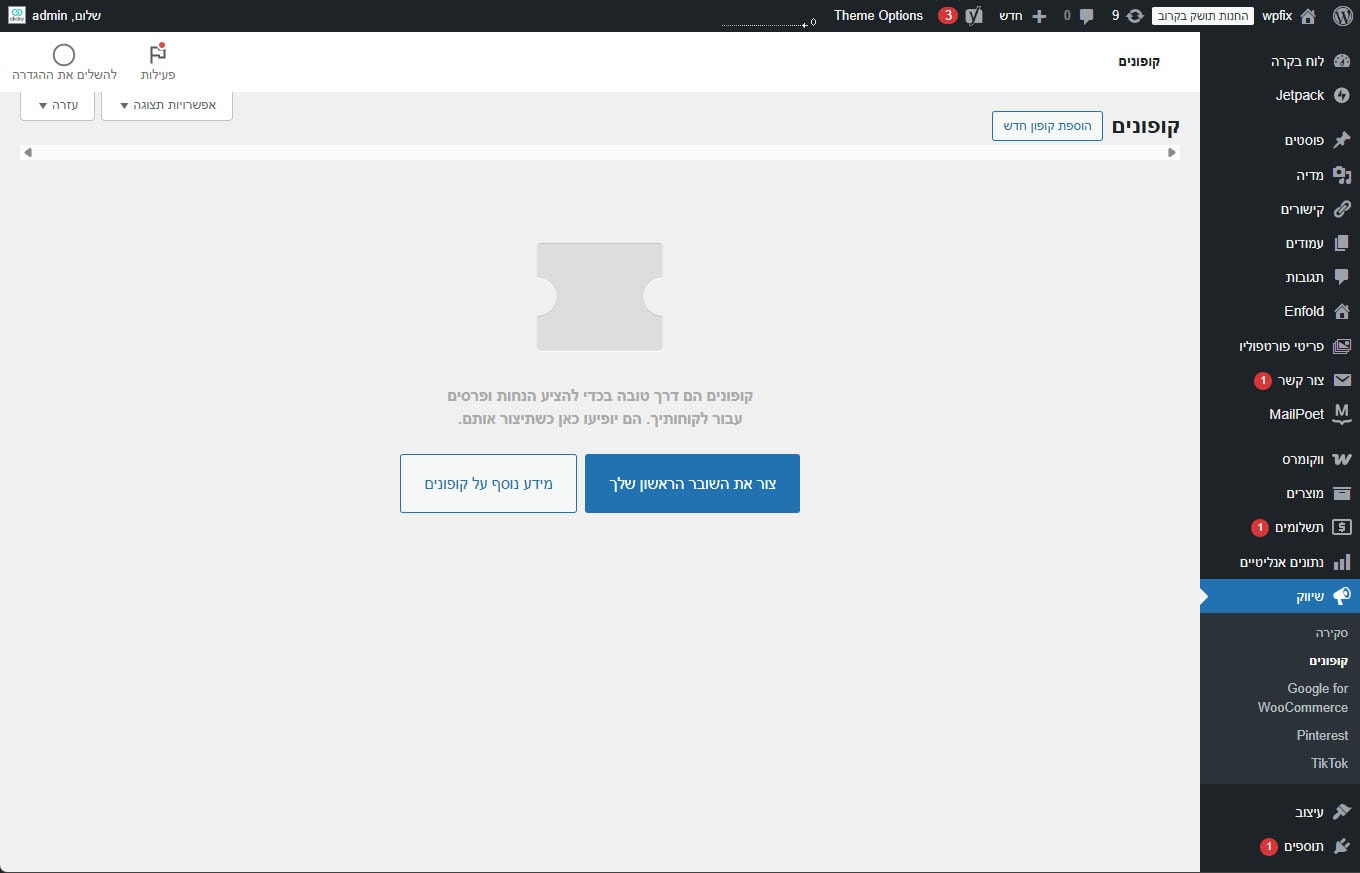Open Google for WooCommerce submenu item
This screenshot has width=1360, height=873.
pos(1303,698)
